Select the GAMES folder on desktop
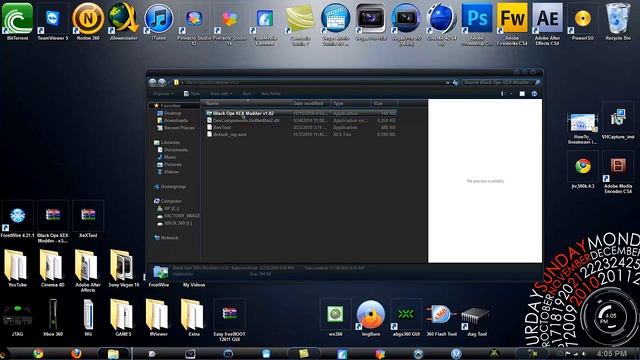The height and width of the screenshot is (360, 640). pyautogui.click(x=123, y=318)
